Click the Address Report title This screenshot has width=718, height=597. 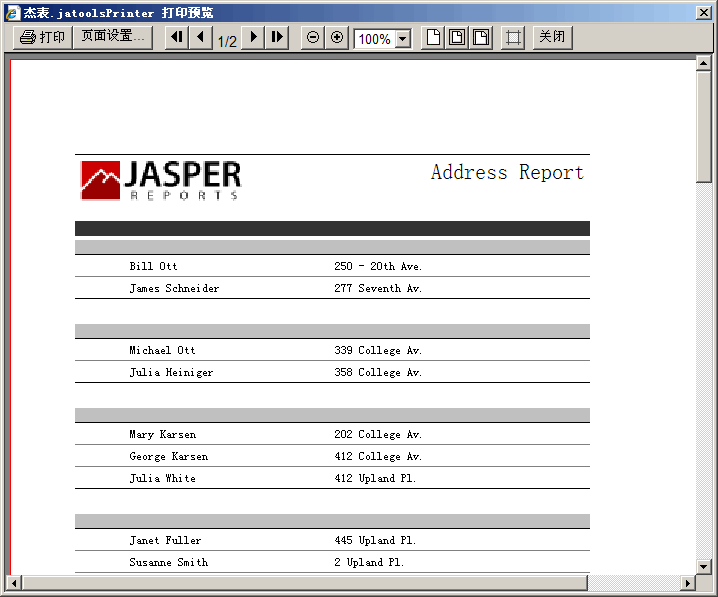coord(507,173)
